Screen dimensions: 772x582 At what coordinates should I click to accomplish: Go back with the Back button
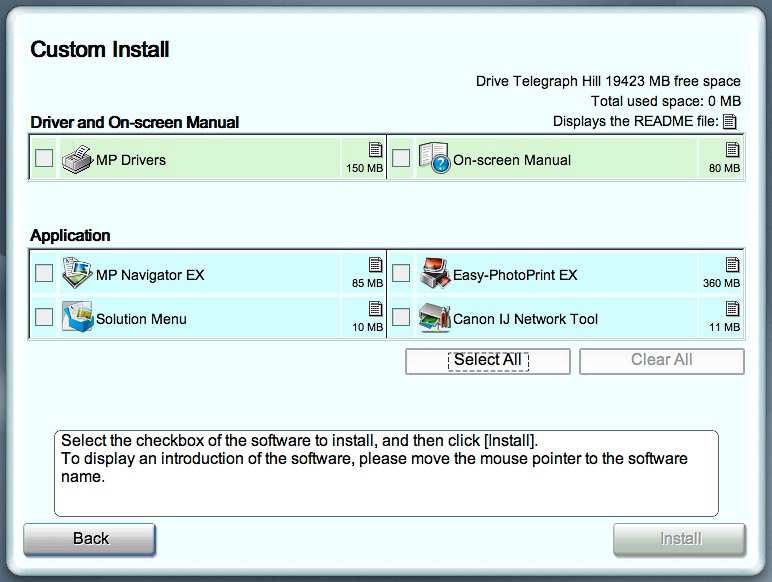click(x=90, y=539)
